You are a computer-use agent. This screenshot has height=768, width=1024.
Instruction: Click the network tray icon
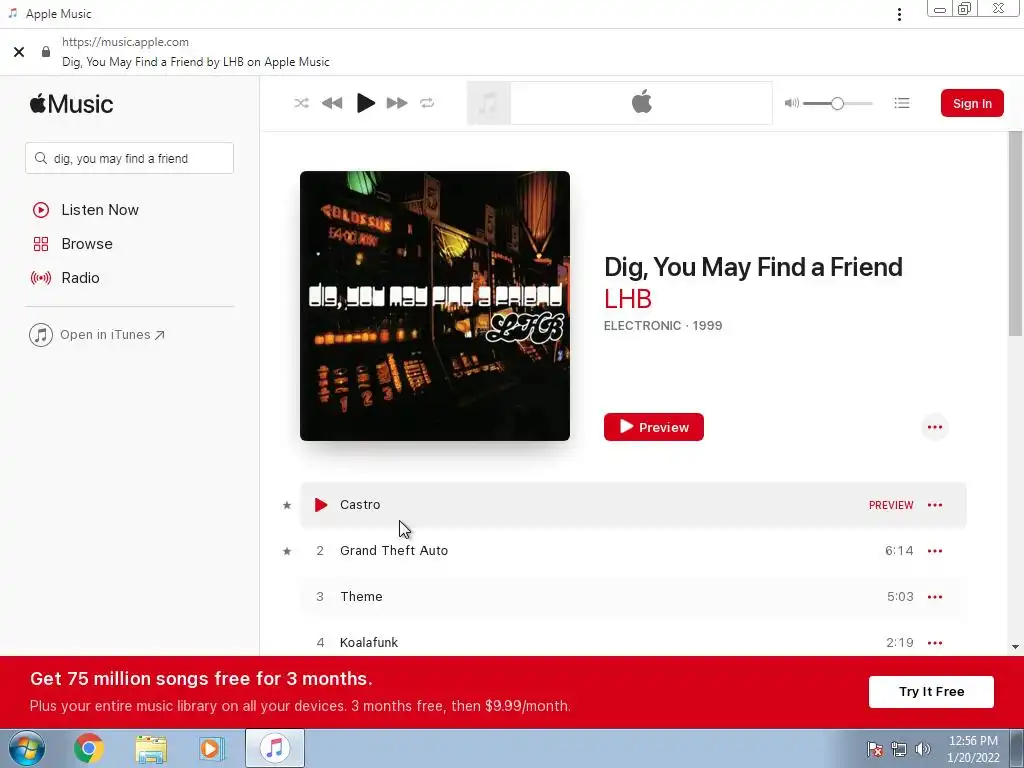pyautogui.click(x=899, y=749)
